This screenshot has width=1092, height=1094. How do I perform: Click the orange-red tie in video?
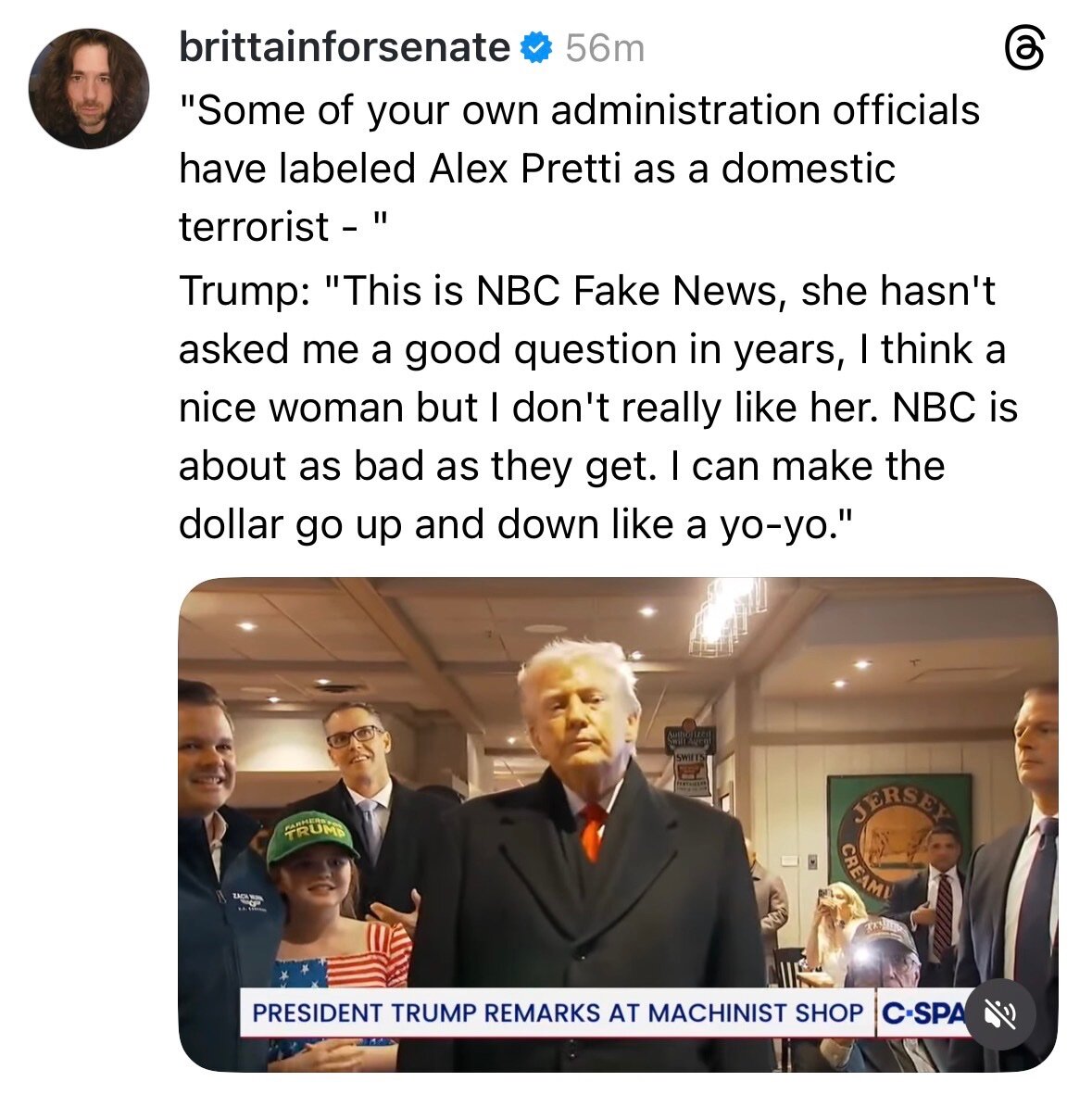(592, 830)
